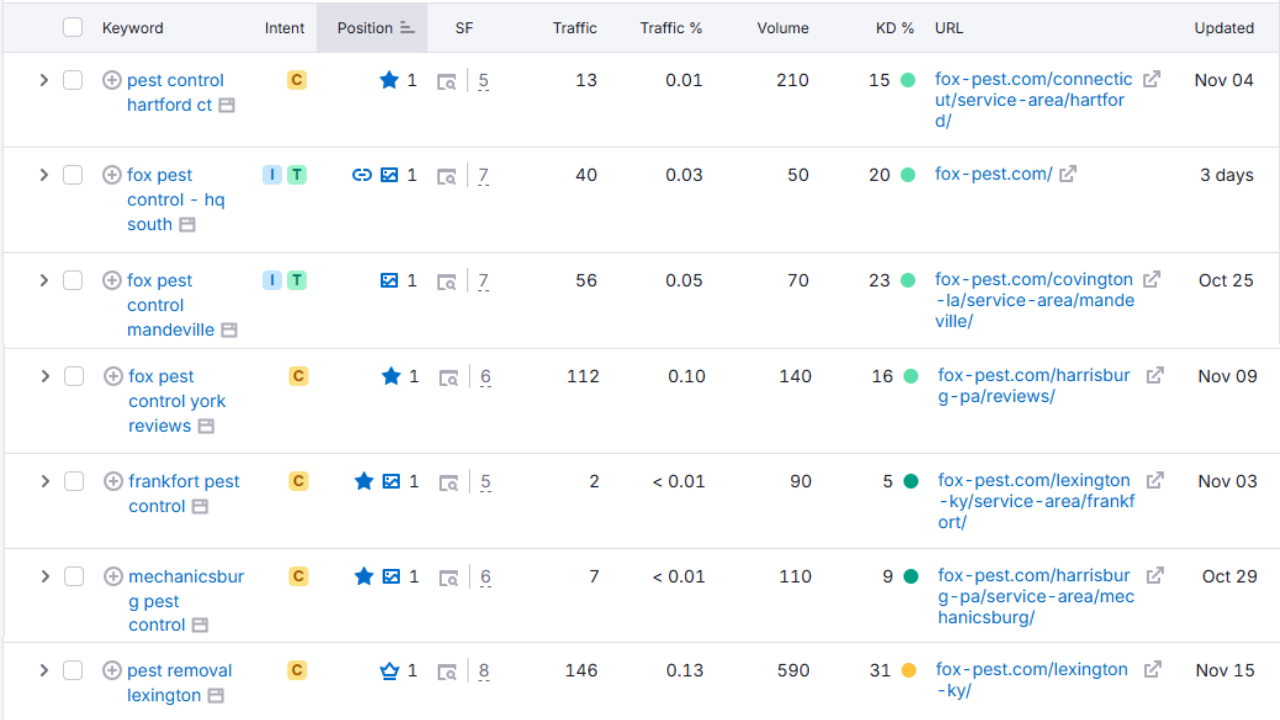Open keyword link 'fox pest control york reviews'
Viewport: 1280px width, 720px height.
click(177, 400)
